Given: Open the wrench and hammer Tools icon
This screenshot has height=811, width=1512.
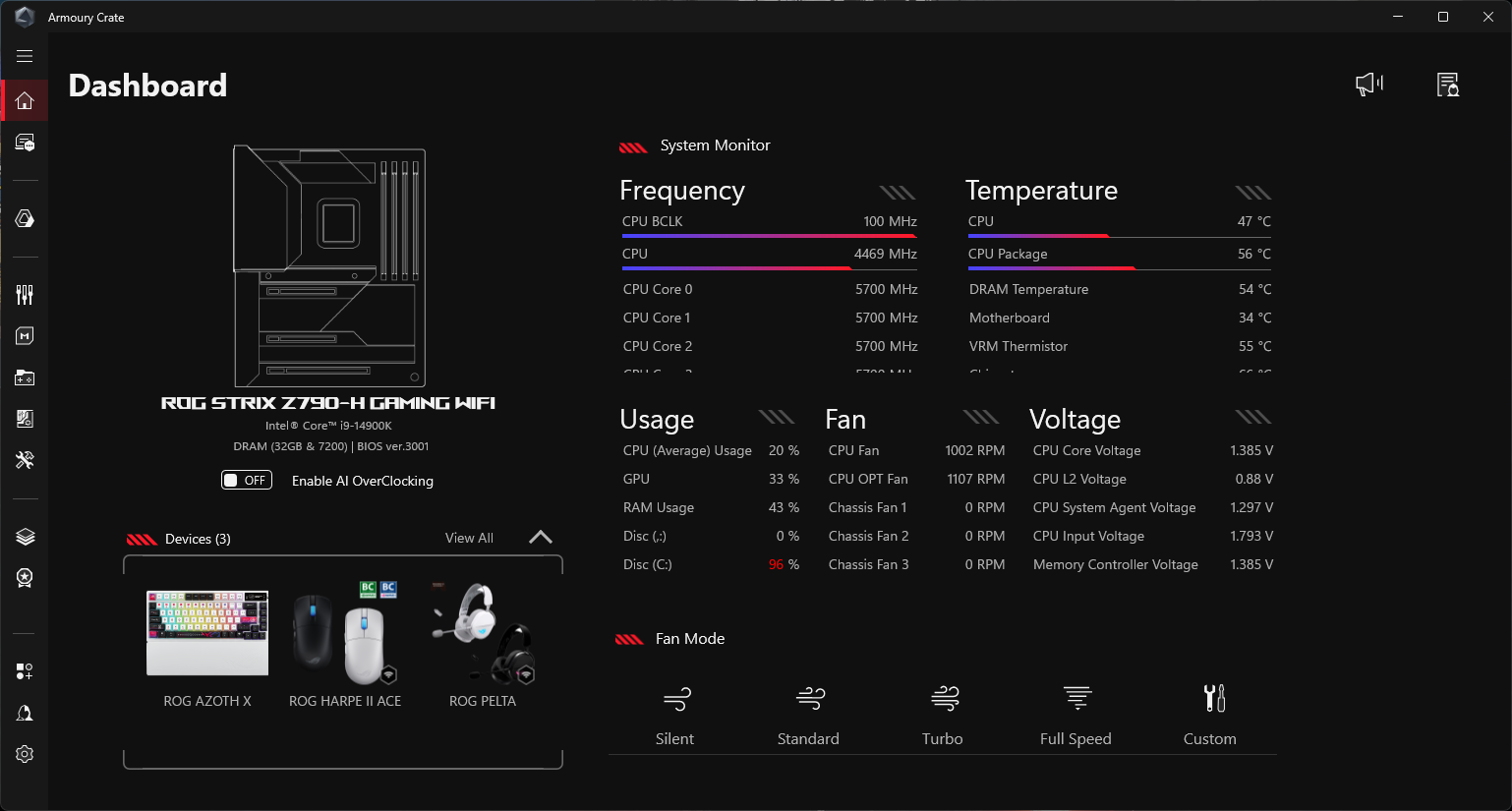Looking at the screenshot, I should (x=25, y=459).
